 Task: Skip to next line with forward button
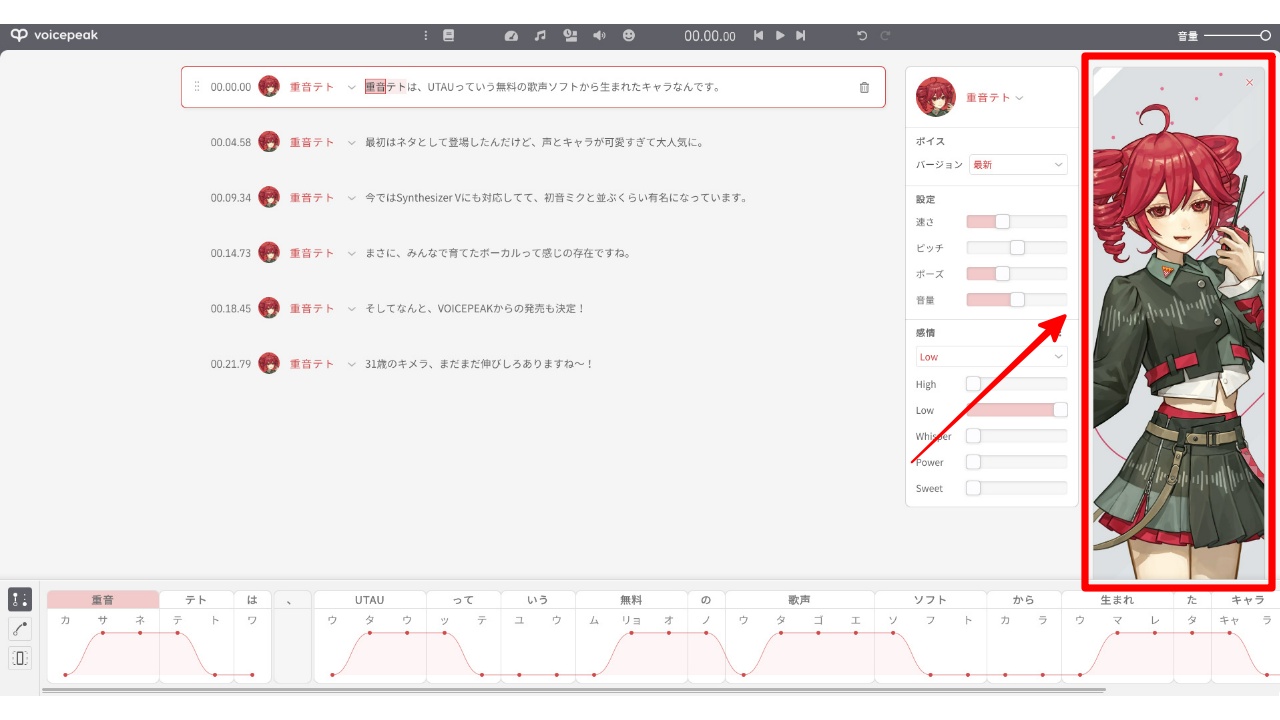click(x=801, y=35)
